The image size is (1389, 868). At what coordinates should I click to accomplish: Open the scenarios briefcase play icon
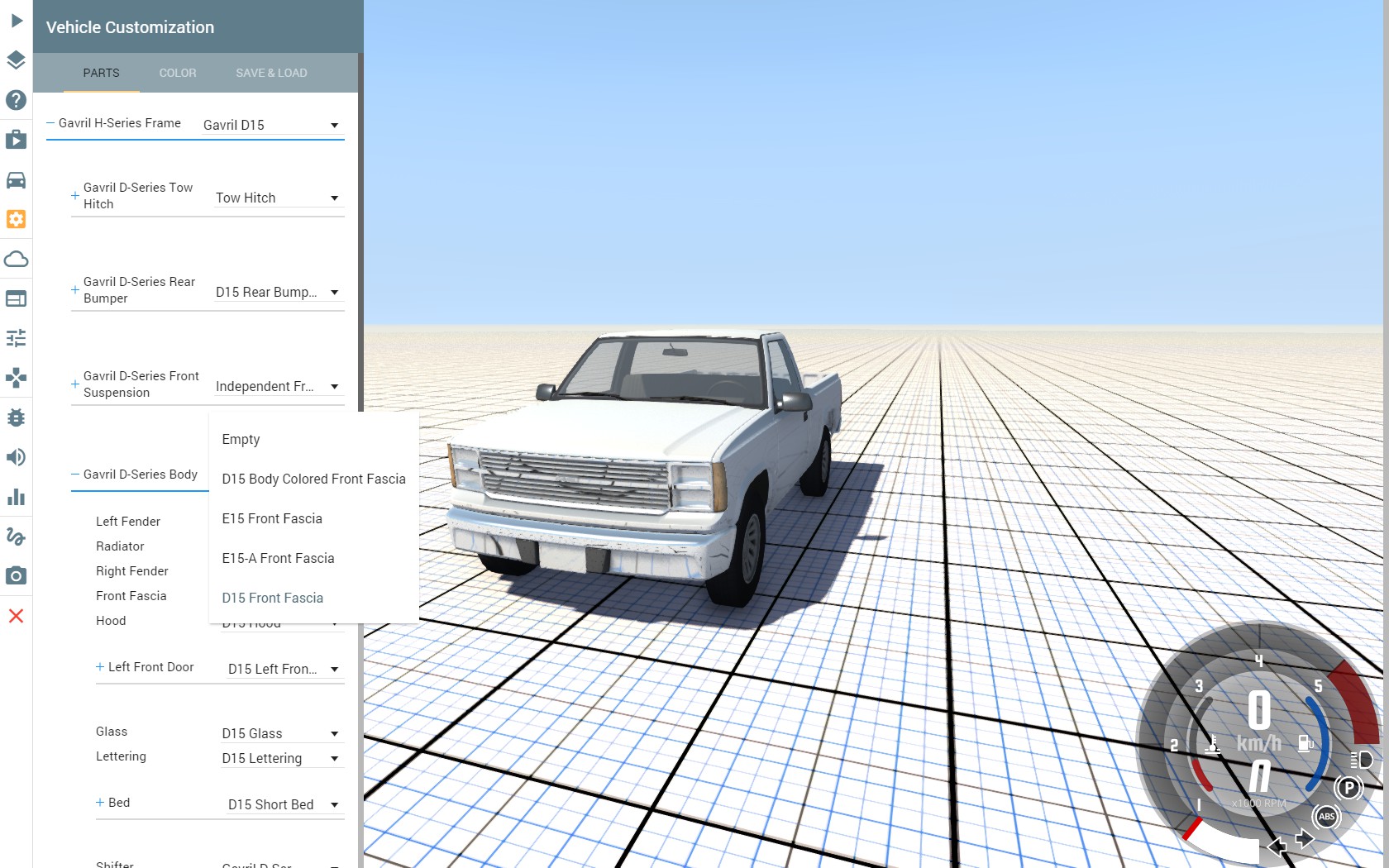tap(16, 139)
